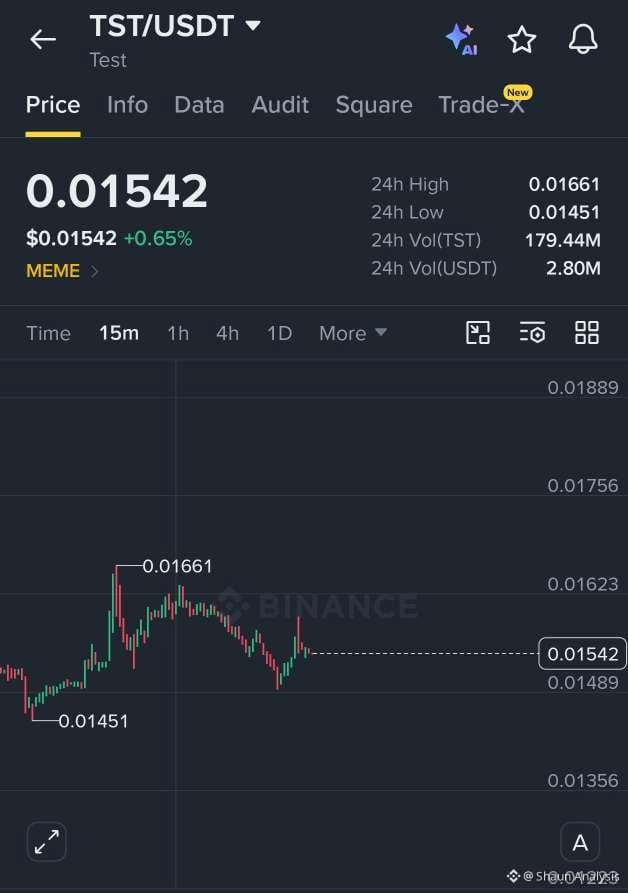Viewport: 628px width, 893px height.
Task: Click the +0.65% change percentage
Action: [x=158, y=238]
